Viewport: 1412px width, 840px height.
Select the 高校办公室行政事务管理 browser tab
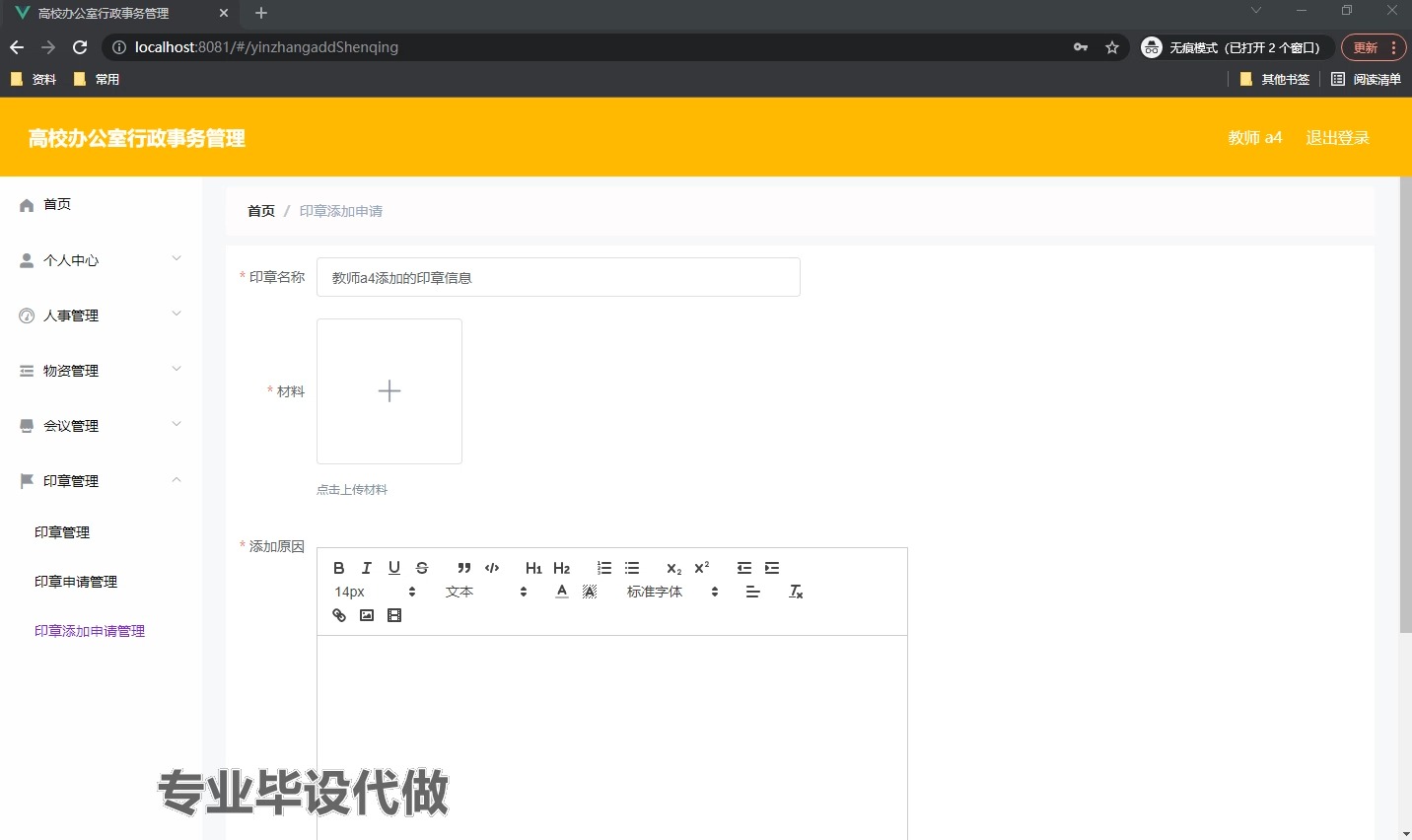[x=104, y=14]
